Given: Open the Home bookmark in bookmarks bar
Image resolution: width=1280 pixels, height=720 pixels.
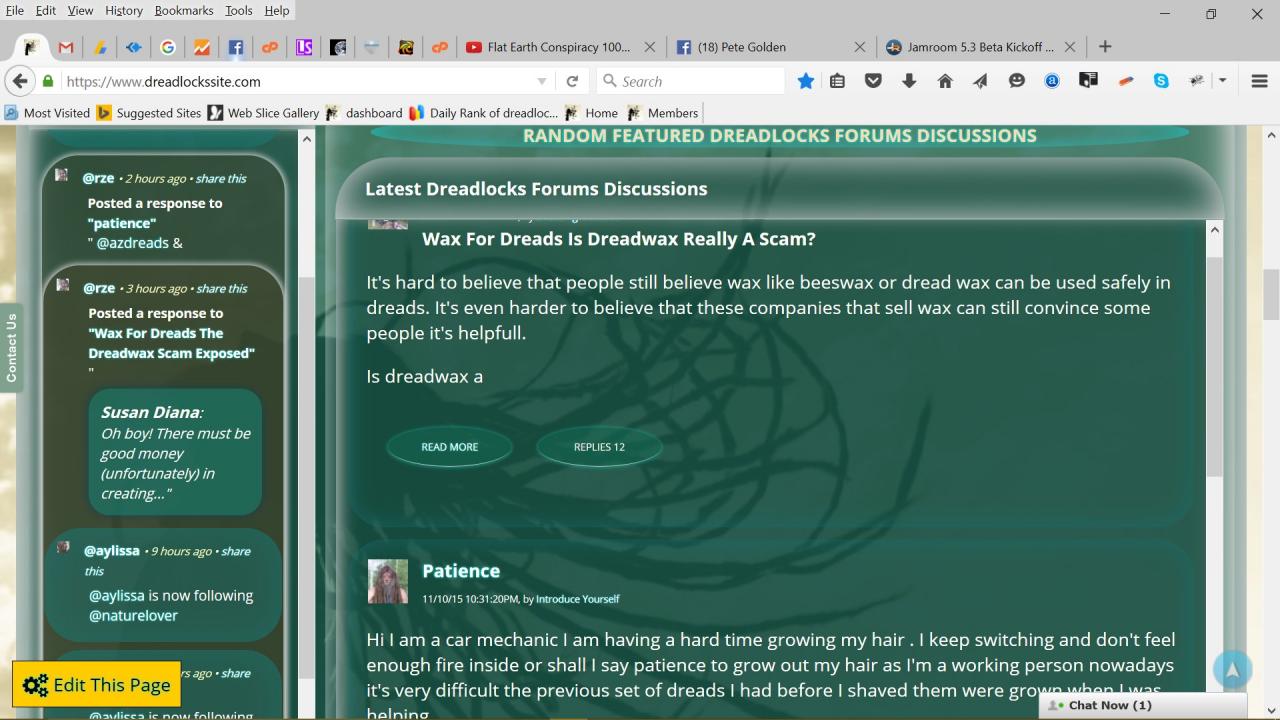Looking at the screenshot, I should [591, 113].
